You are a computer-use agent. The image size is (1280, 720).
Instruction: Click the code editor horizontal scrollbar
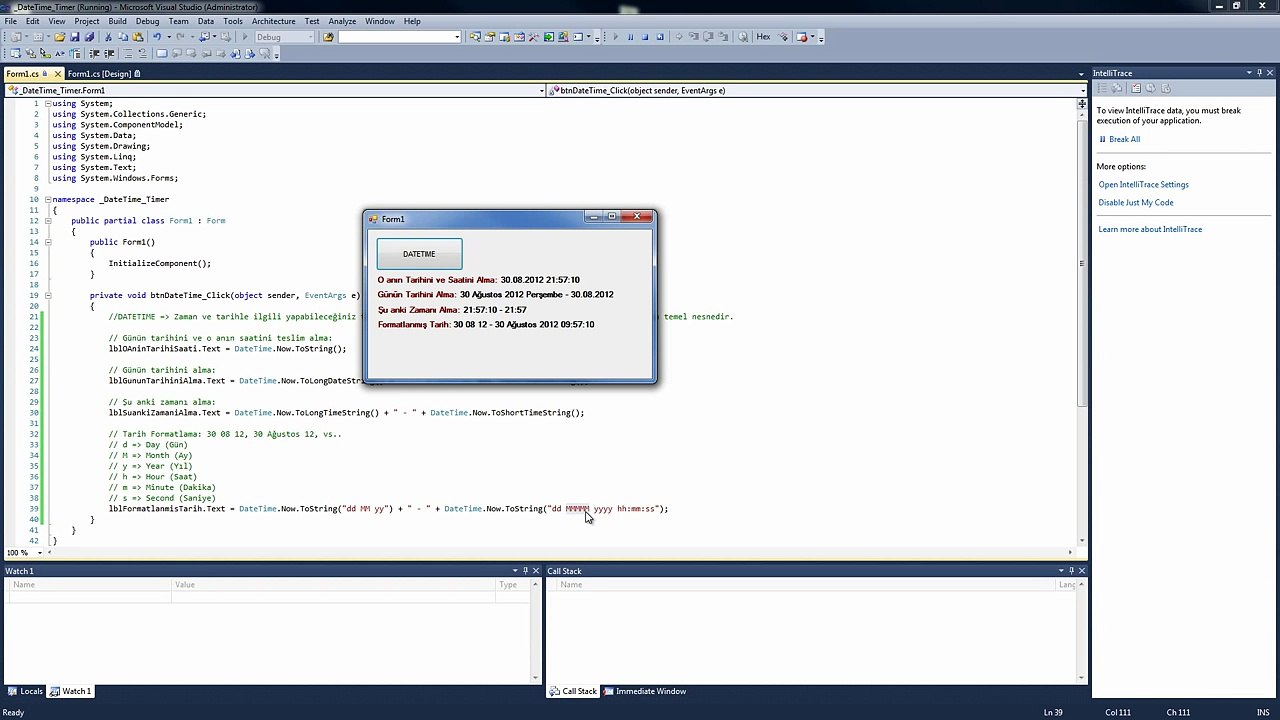[560, 552]
